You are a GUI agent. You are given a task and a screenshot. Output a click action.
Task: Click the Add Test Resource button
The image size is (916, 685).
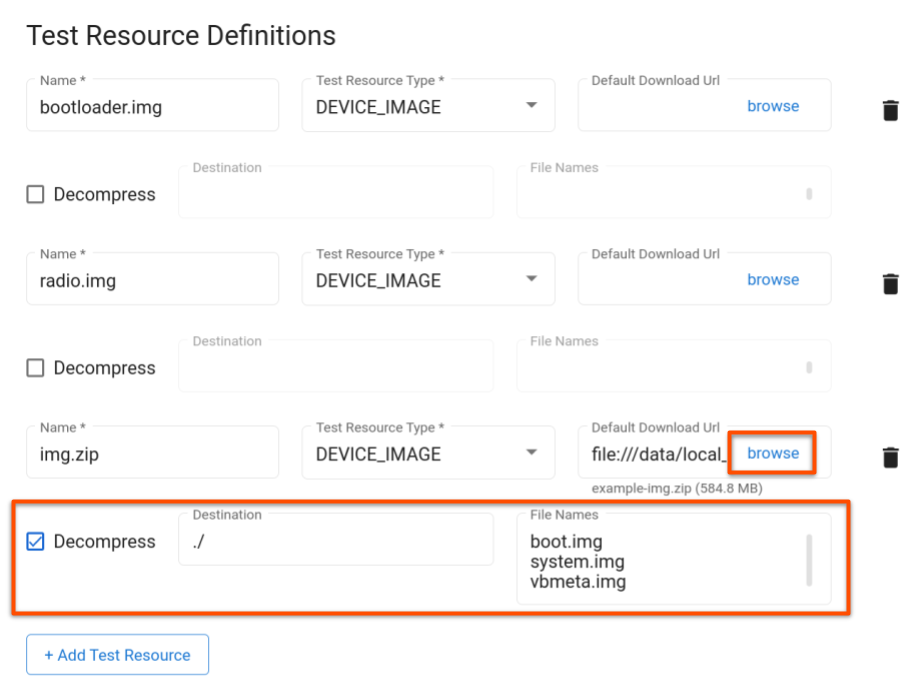click(x=117, y=654)
